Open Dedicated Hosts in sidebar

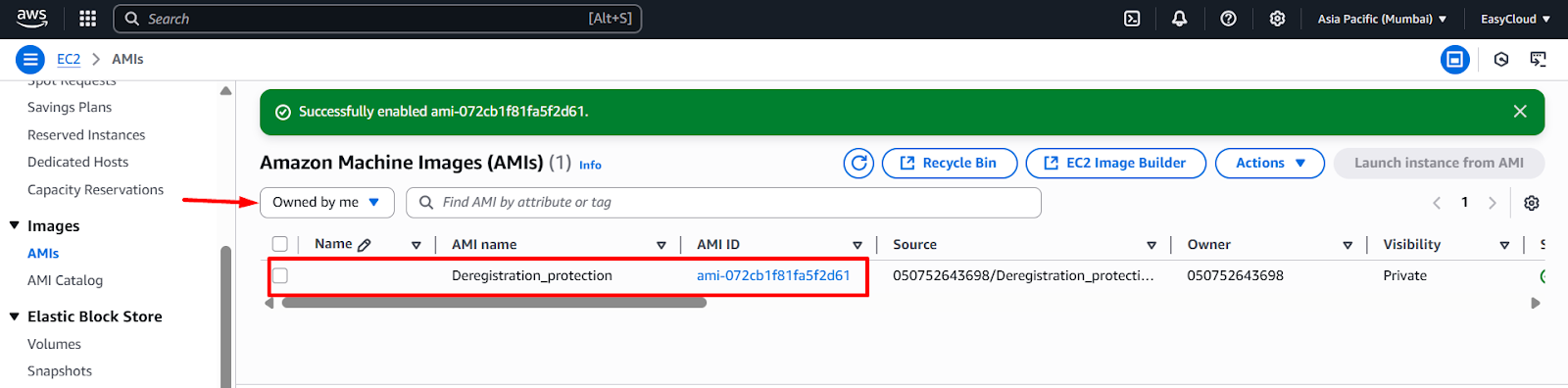coord(77,163)
